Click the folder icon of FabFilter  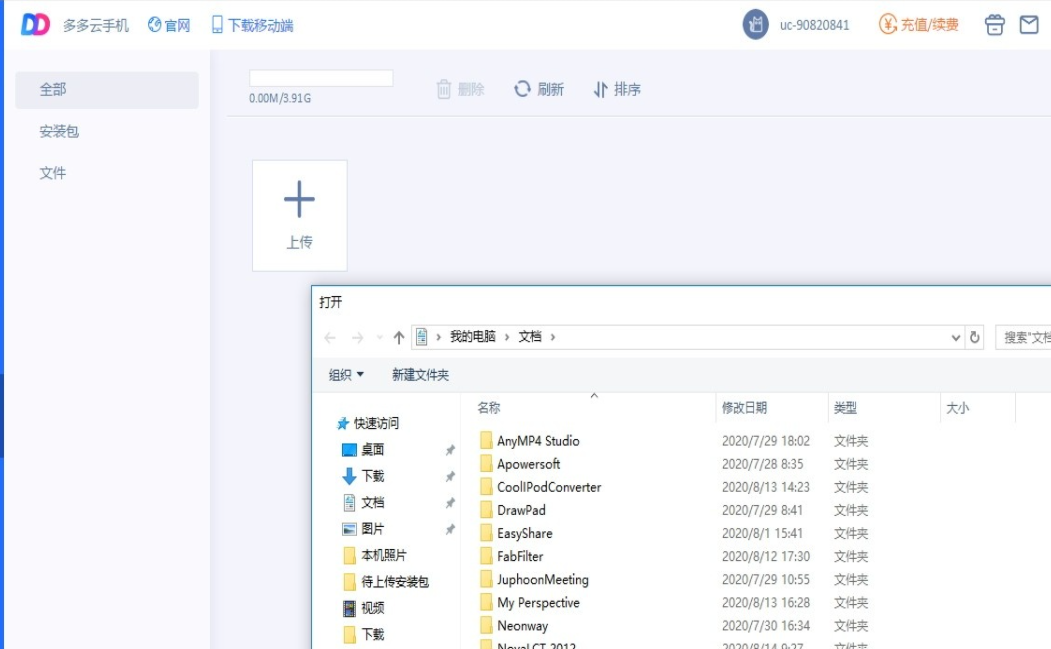(x=486, y=556)
